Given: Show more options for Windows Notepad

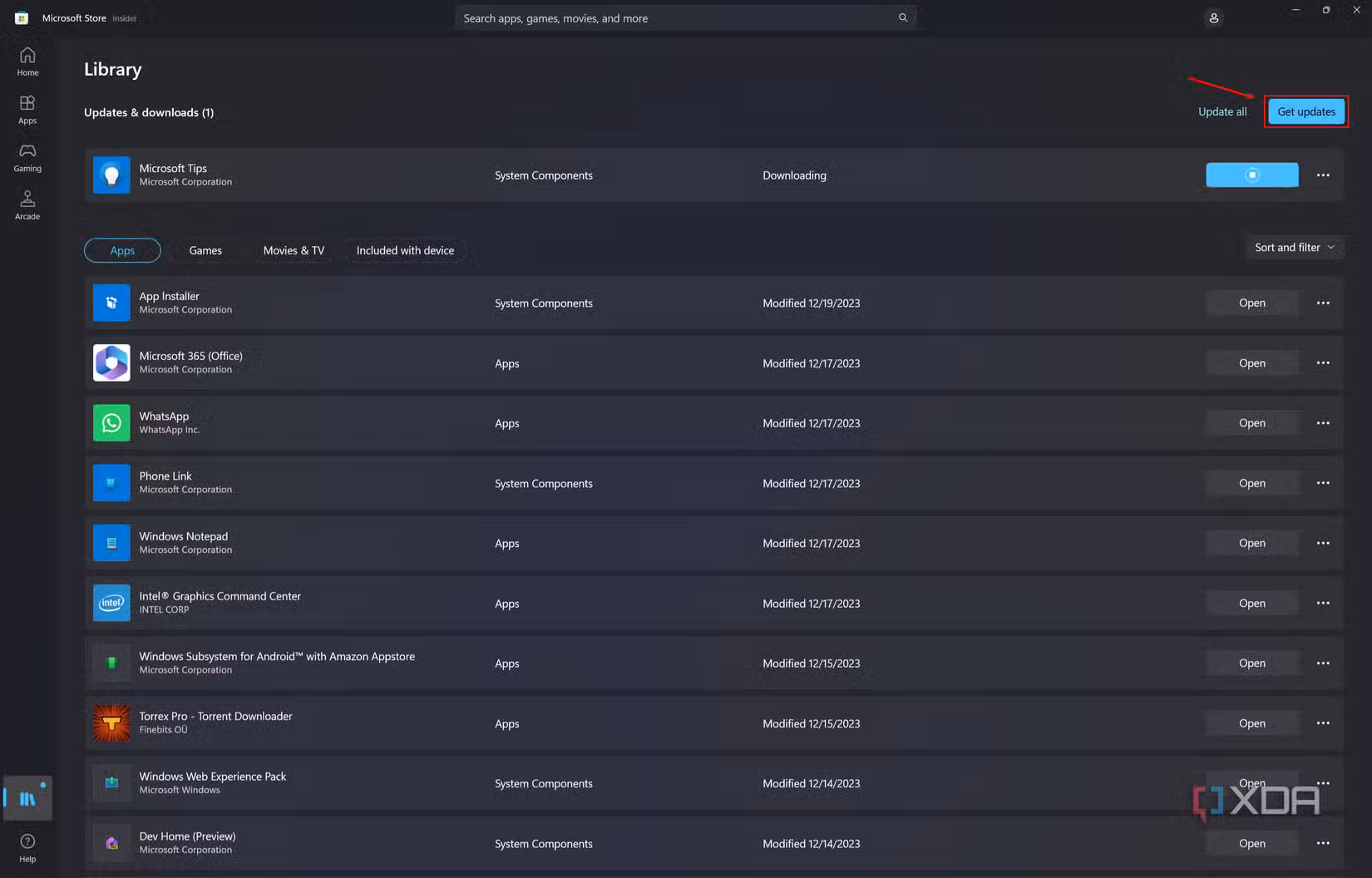Looking at the screenshot, I should [x=1322, y=544].
